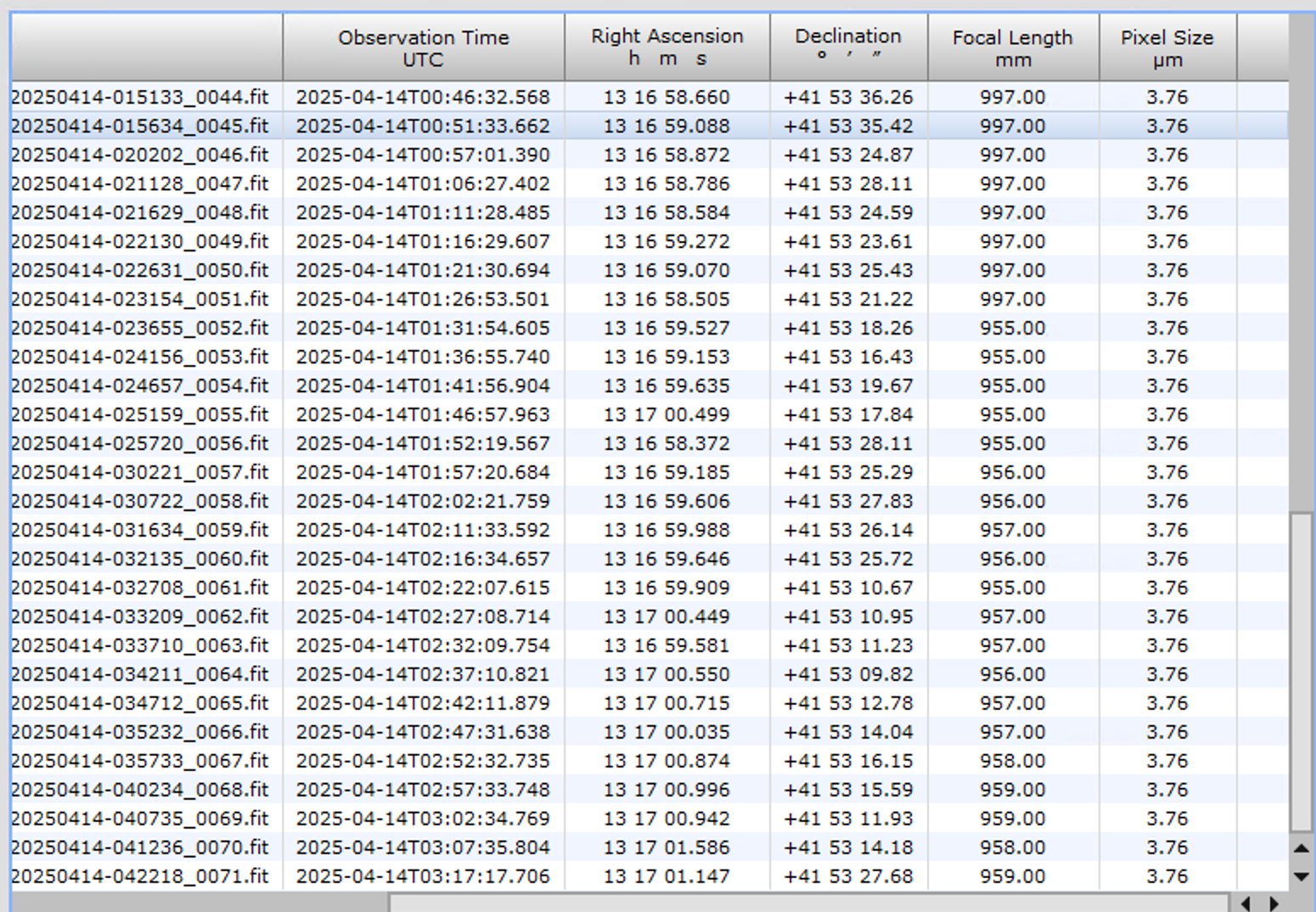Click observation time 2025-04-14T02:11:33.592
This screenshot has width=1316, height=912.
click(423, 530)
